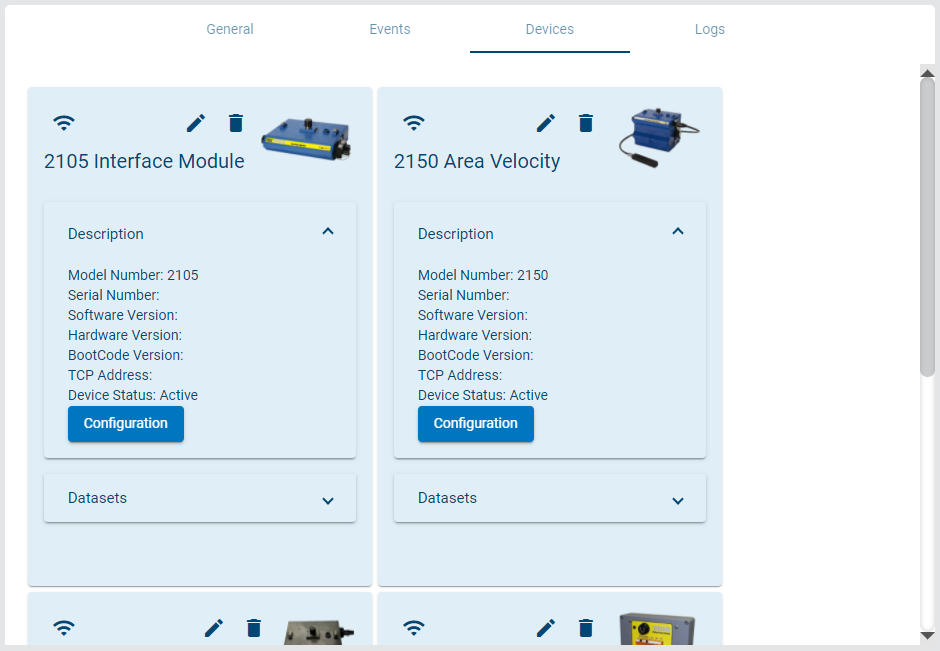940x651 pixels.
Task: Click pencil icon on bottom-right device card
Action: (546, 628)
